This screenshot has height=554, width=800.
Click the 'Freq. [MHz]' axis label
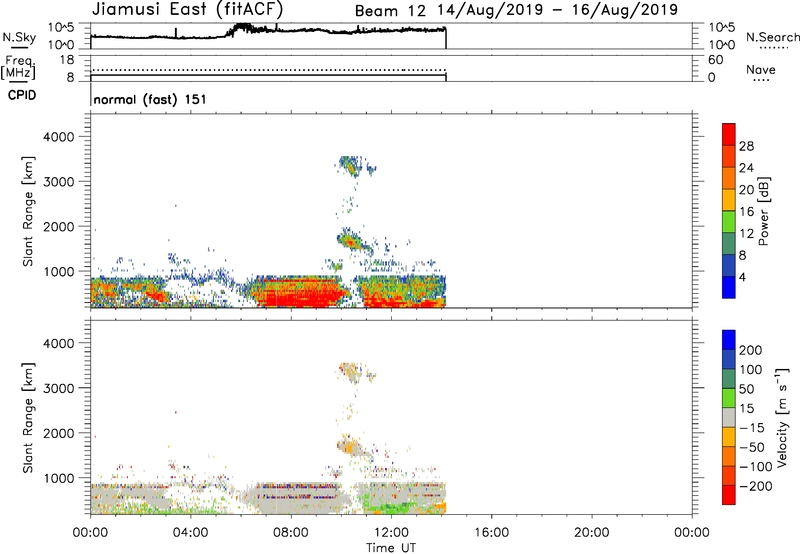[19, 67]
